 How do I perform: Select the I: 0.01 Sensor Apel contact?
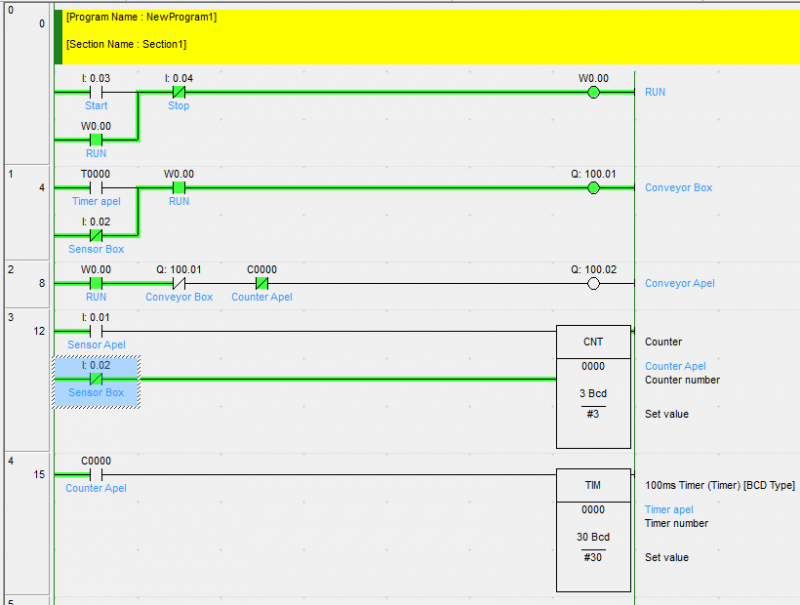(96, 331)
